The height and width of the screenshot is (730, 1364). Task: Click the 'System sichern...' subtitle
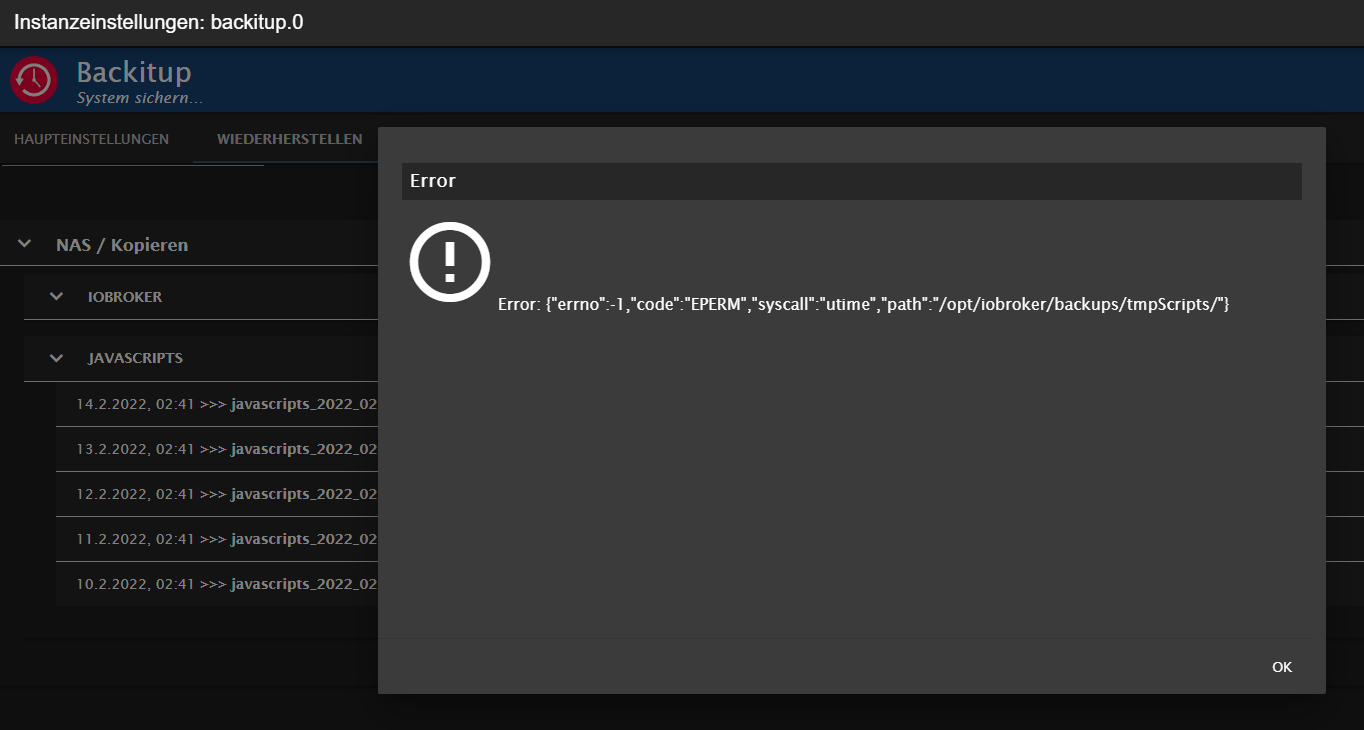click(x=140, y=99)
